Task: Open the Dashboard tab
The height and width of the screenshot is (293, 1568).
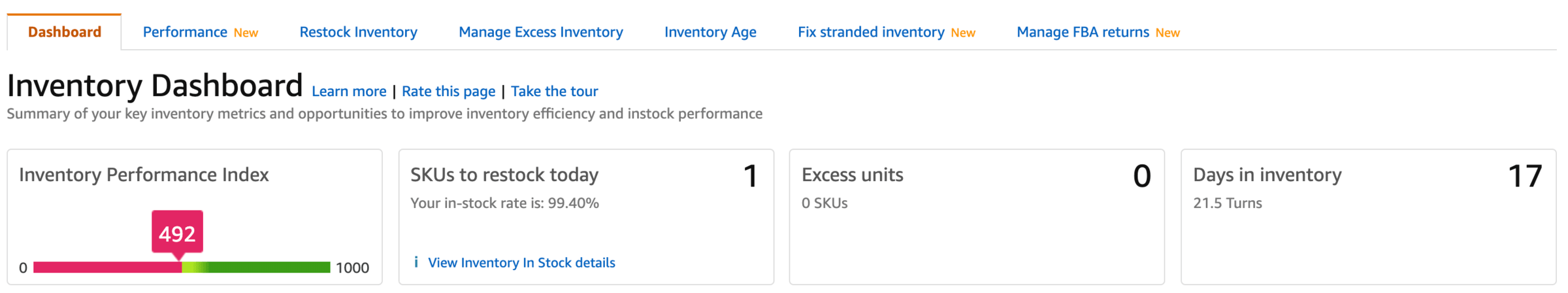Action: click(x=65, y=32)
